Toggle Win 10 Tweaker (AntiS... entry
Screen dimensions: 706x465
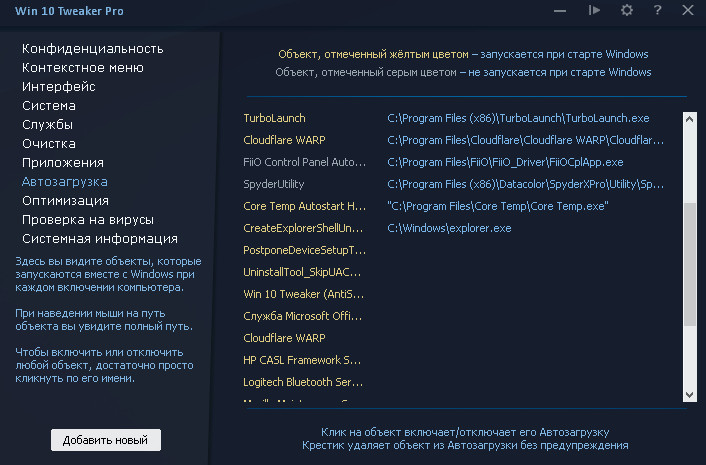click(x=303, y=294)
